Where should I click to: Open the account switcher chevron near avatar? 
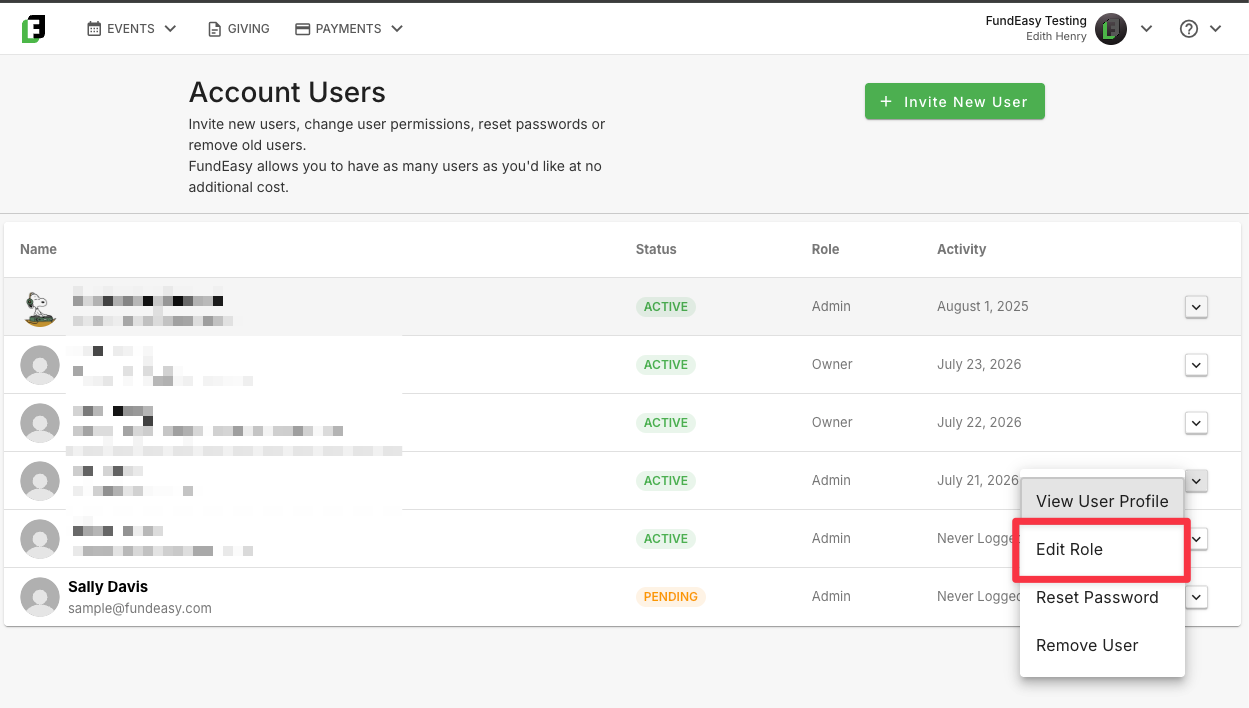point(1147,29)
